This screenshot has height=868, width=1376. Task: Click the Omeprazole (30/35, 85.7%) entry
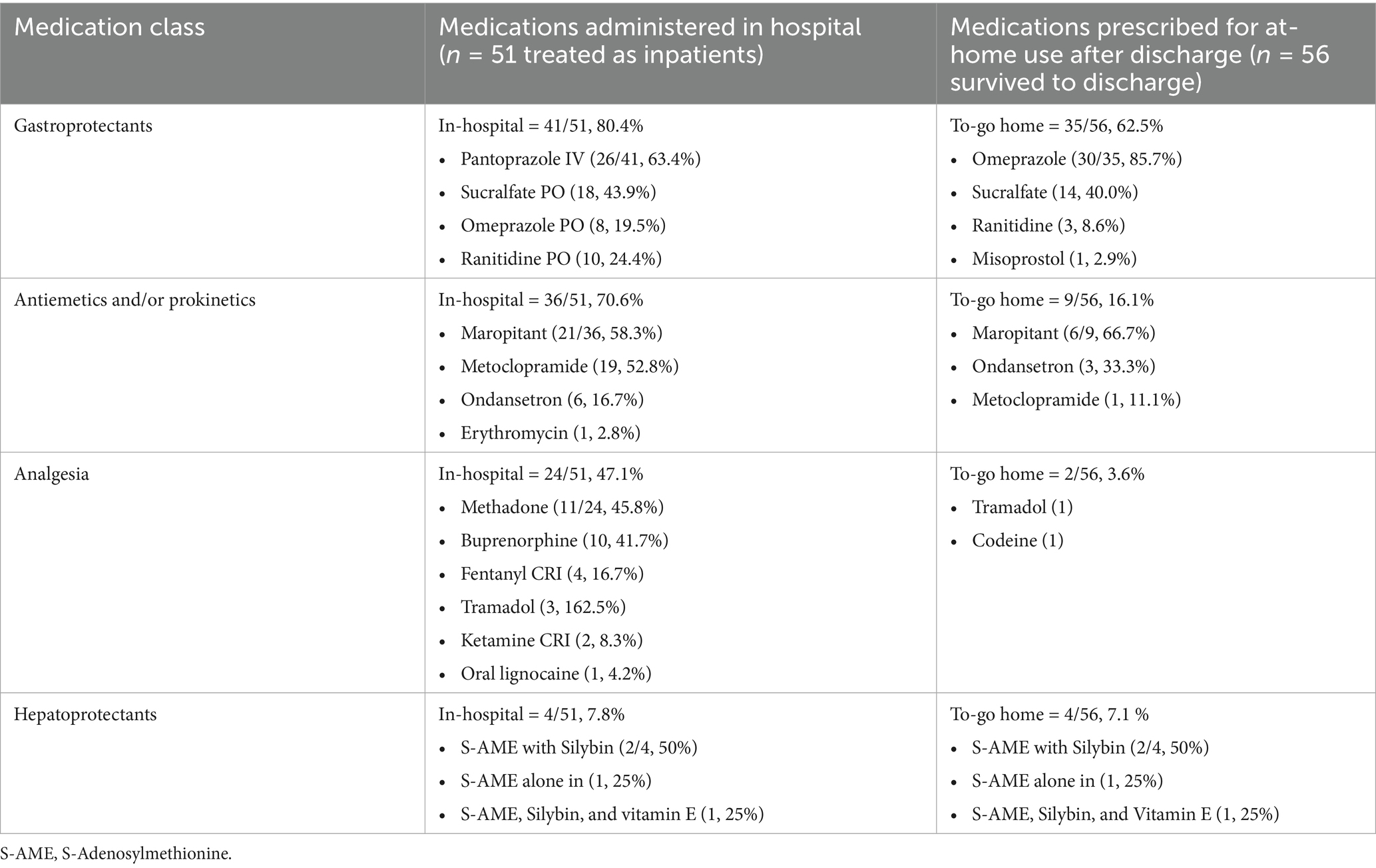(1076, 159)
